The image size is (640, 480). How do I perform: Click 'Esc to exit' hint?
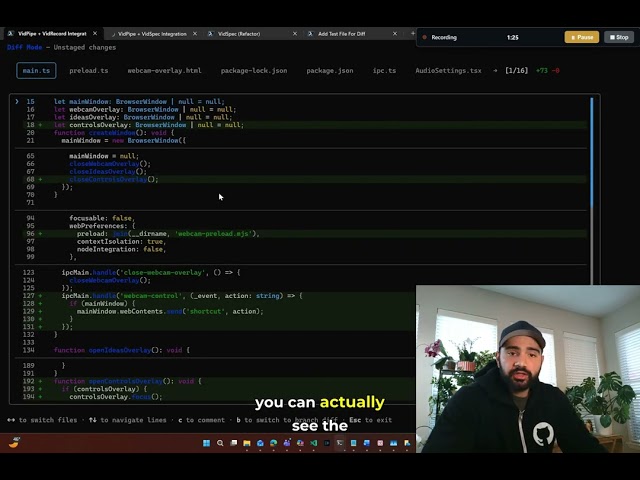point(370,420)
